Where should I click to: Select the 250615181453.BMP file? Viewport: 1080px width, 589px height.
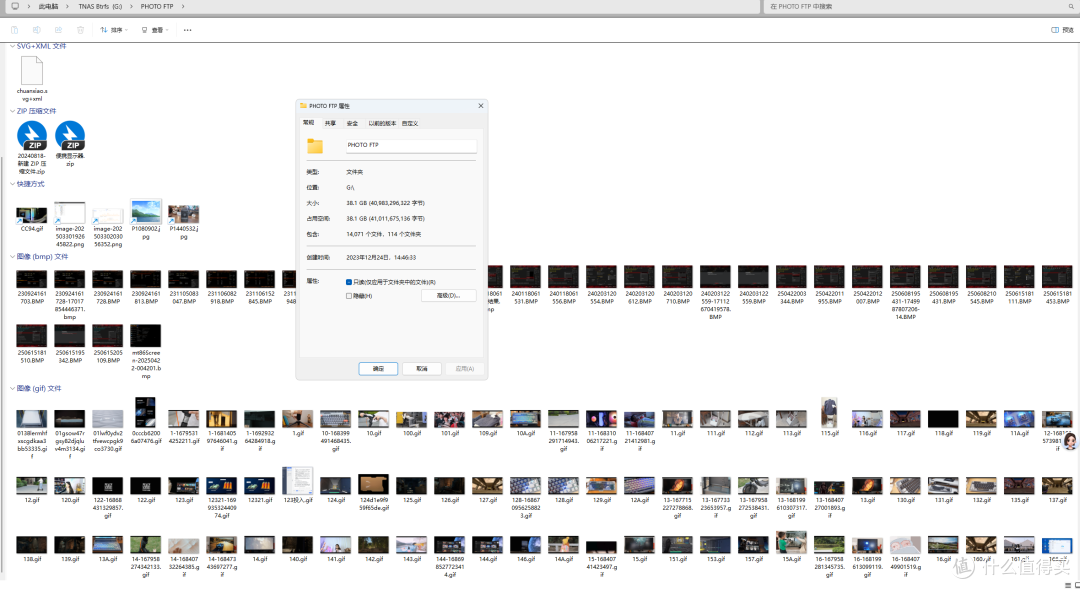(x=1057, y=277)
